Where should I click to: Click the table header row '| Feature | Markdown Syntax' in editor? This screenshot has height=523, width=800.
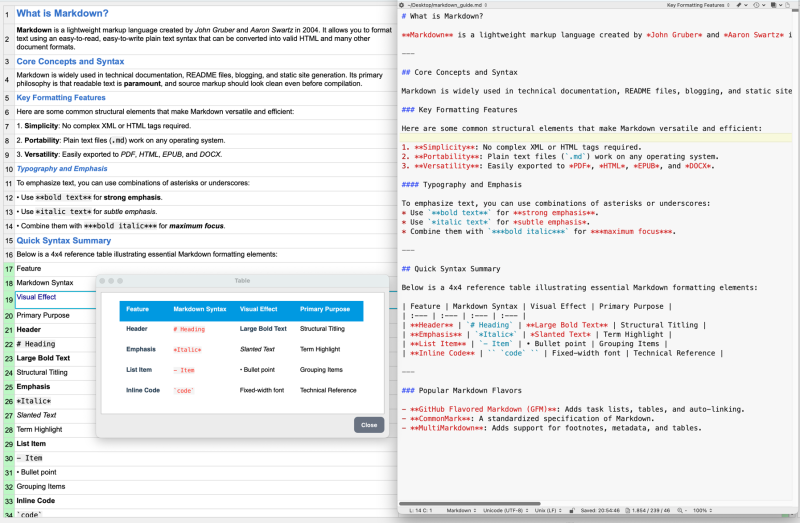coord(537,307)
